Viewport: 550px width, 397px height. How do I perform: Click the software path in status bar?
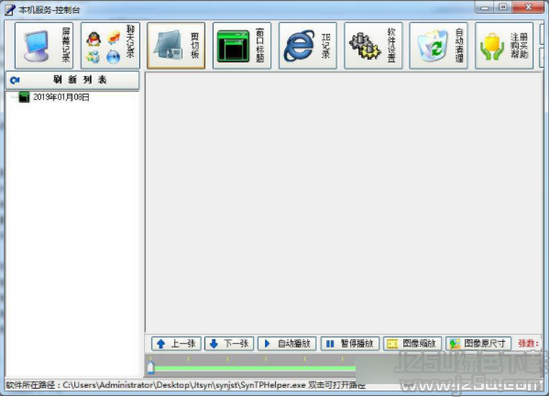pos(185,385)
